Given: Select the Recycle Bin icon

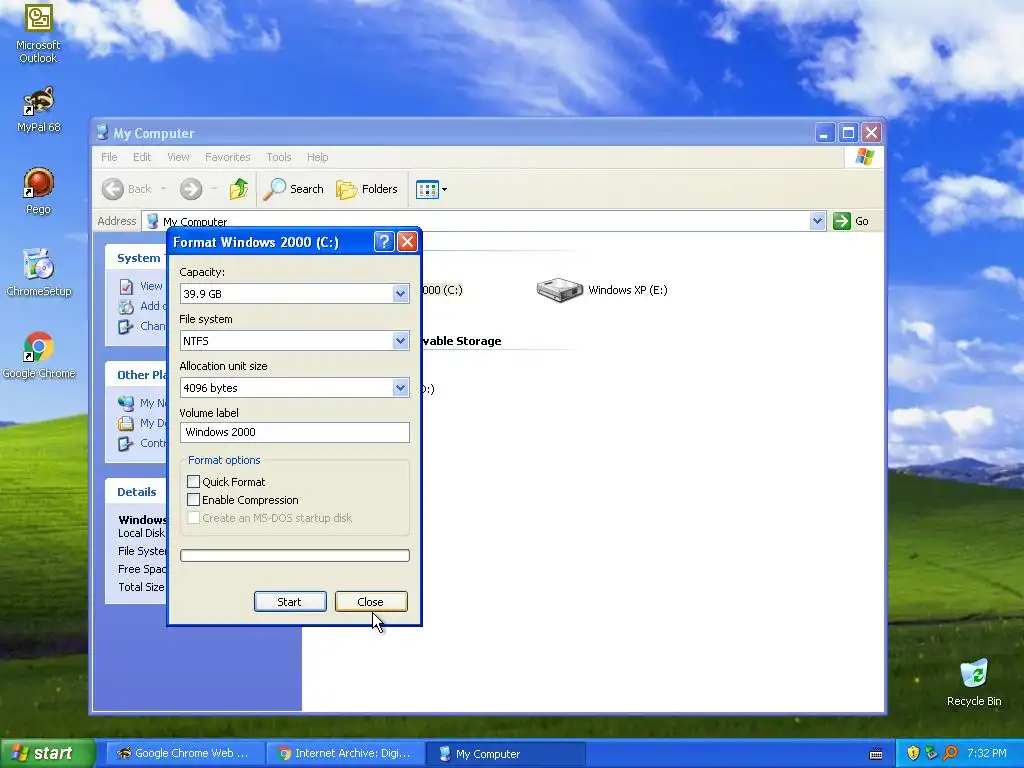Looking at the screenshot, I should click(974, 683).
